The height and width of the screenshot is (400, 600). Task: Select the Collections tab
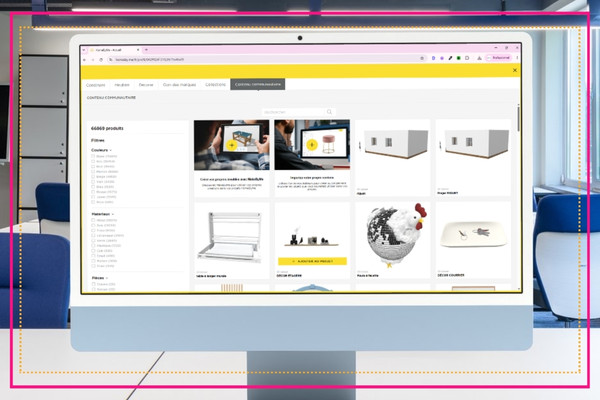tap(215, 85)
